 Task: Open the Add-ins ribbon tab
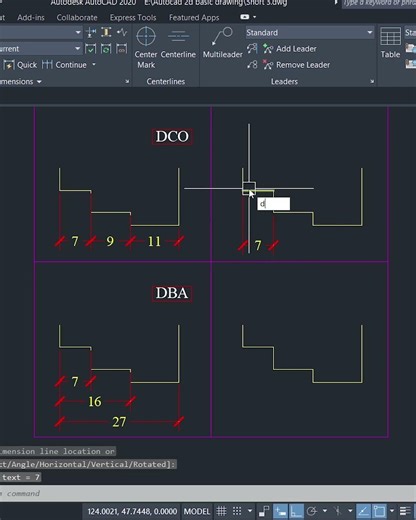31,17
